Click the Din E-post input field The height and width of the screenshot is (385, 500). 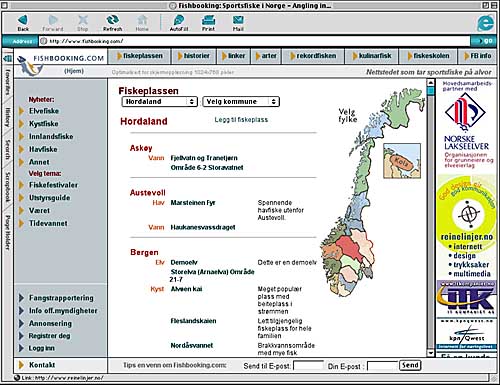pos(382,366)
